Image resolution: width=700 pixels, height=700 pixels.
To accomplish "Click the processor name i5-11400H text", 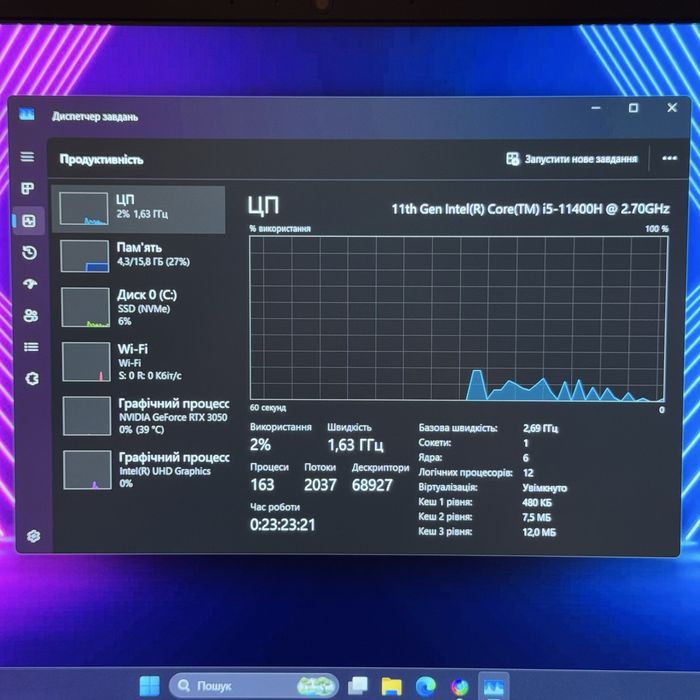I will pyautogui.click(x=530, y=209).
